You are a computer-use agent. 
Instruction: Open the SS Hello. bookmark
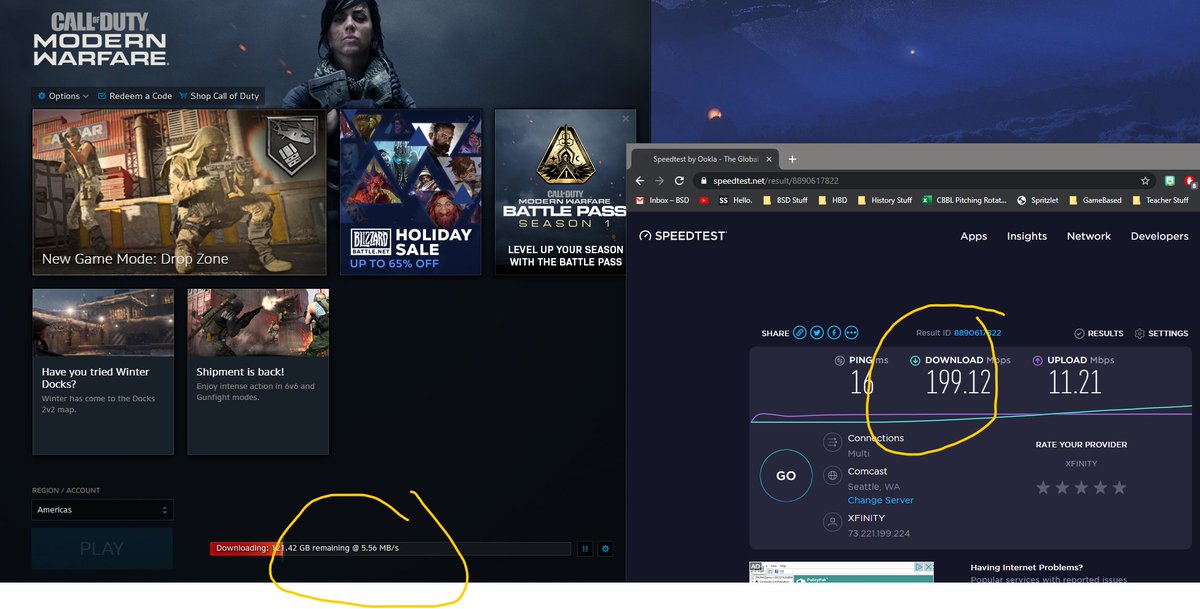[734, 200]
